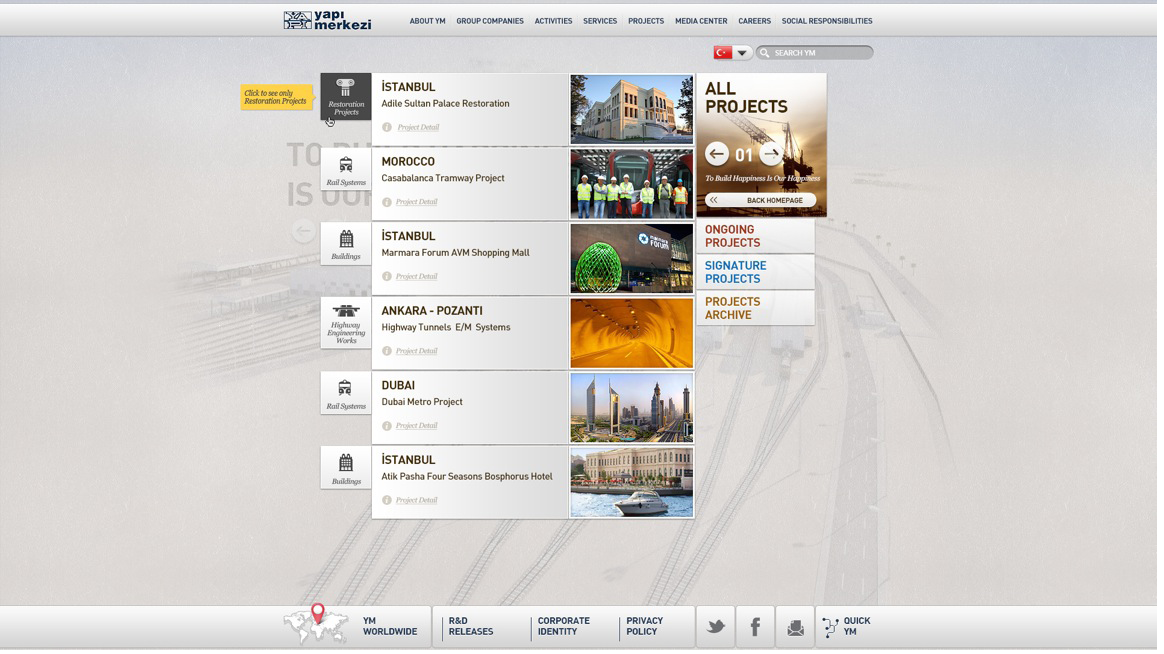Click the info icon for Casabalanca Tramway Project
This screenshot has height=654, width=1164.
point(388,203)
